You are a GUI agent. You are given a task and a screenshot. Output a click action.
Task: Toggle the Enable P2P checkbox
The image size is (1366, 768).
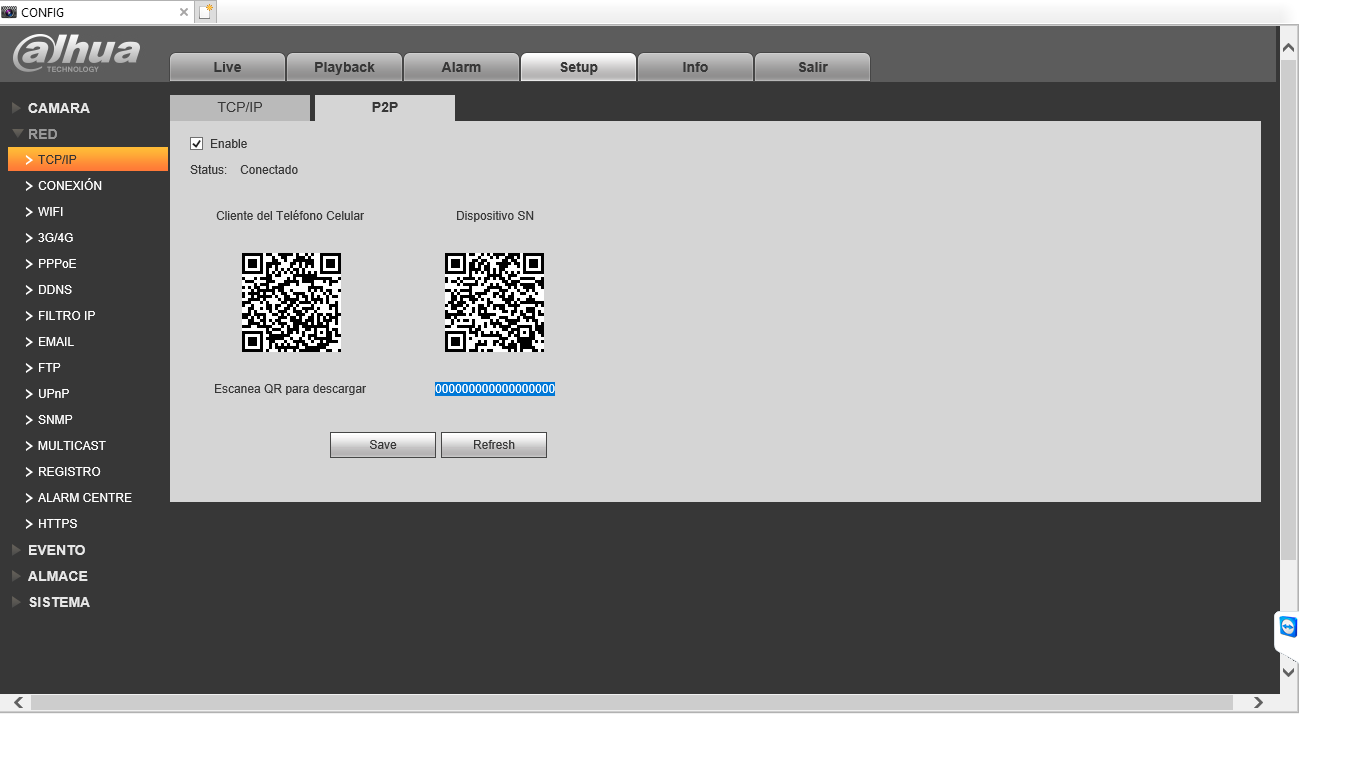tap(196, 144)
